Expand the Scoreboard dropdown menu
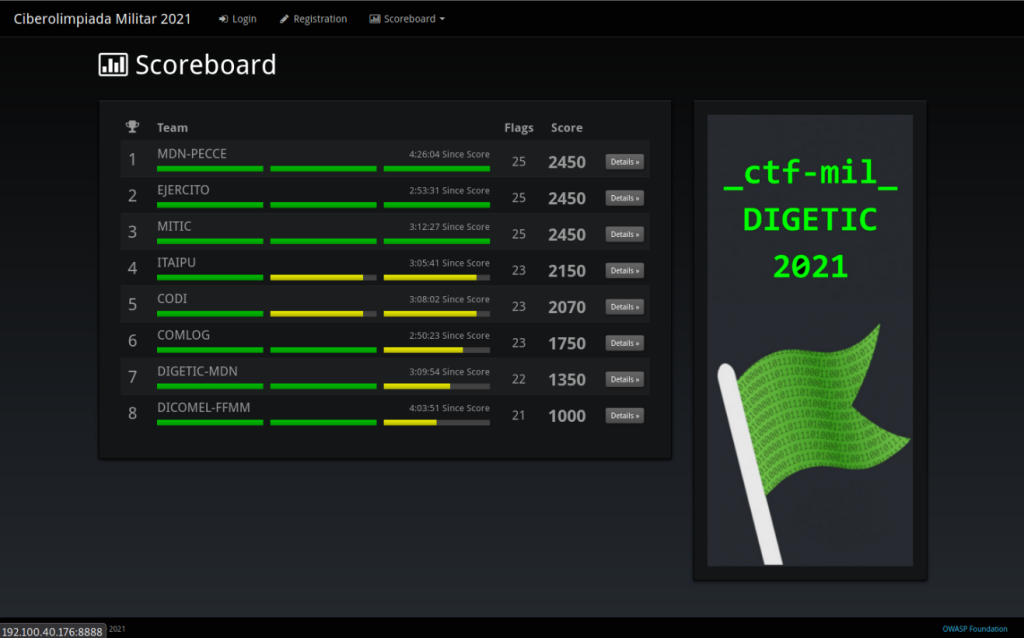This screenshot has width=1024, height=638. pos(407,19)
